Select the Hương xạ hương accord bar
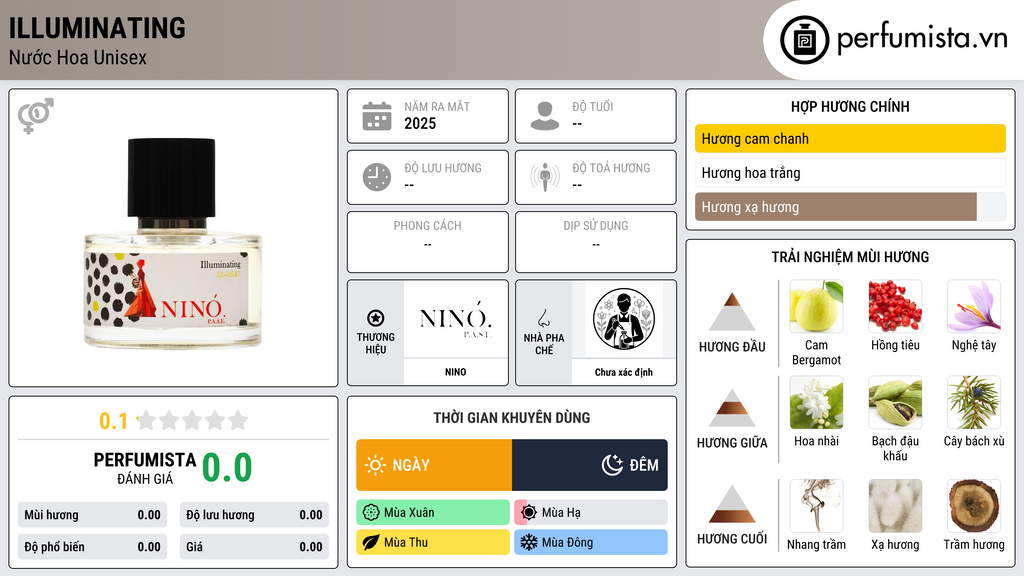This screenshot has width=1024, height=576. pyautogui.click(x=850, y=207)
